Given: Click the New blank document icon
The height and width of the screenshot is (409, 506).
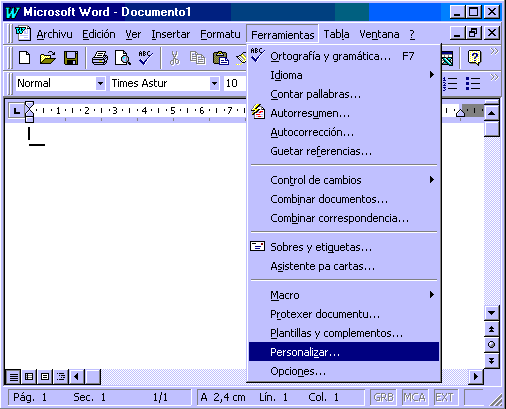Looking at the screenshot, I should [24, 58].
